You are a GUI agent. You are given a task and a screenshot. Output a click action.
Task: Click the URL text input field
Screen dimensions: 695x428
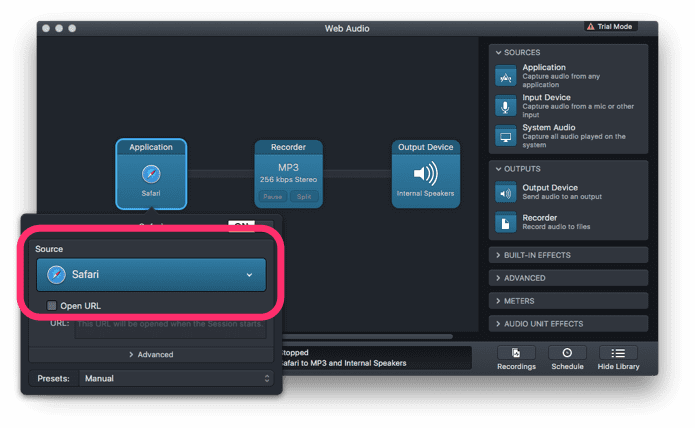170,328
